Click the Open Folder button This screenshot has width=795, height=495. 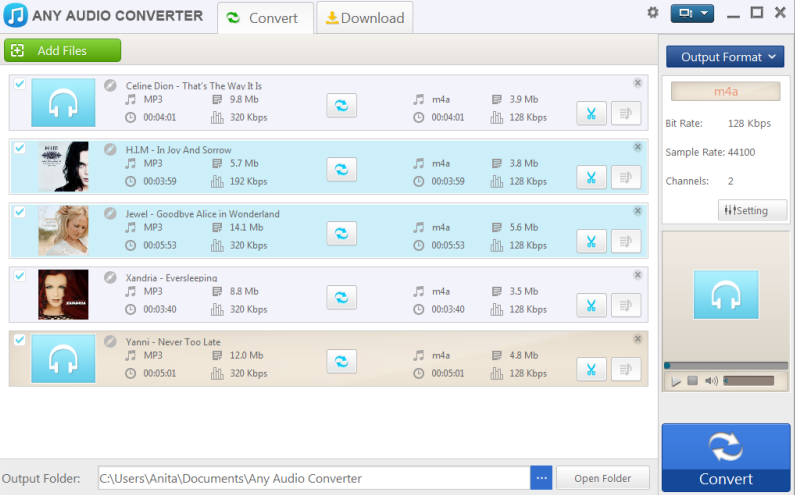(x=602, y=478)
